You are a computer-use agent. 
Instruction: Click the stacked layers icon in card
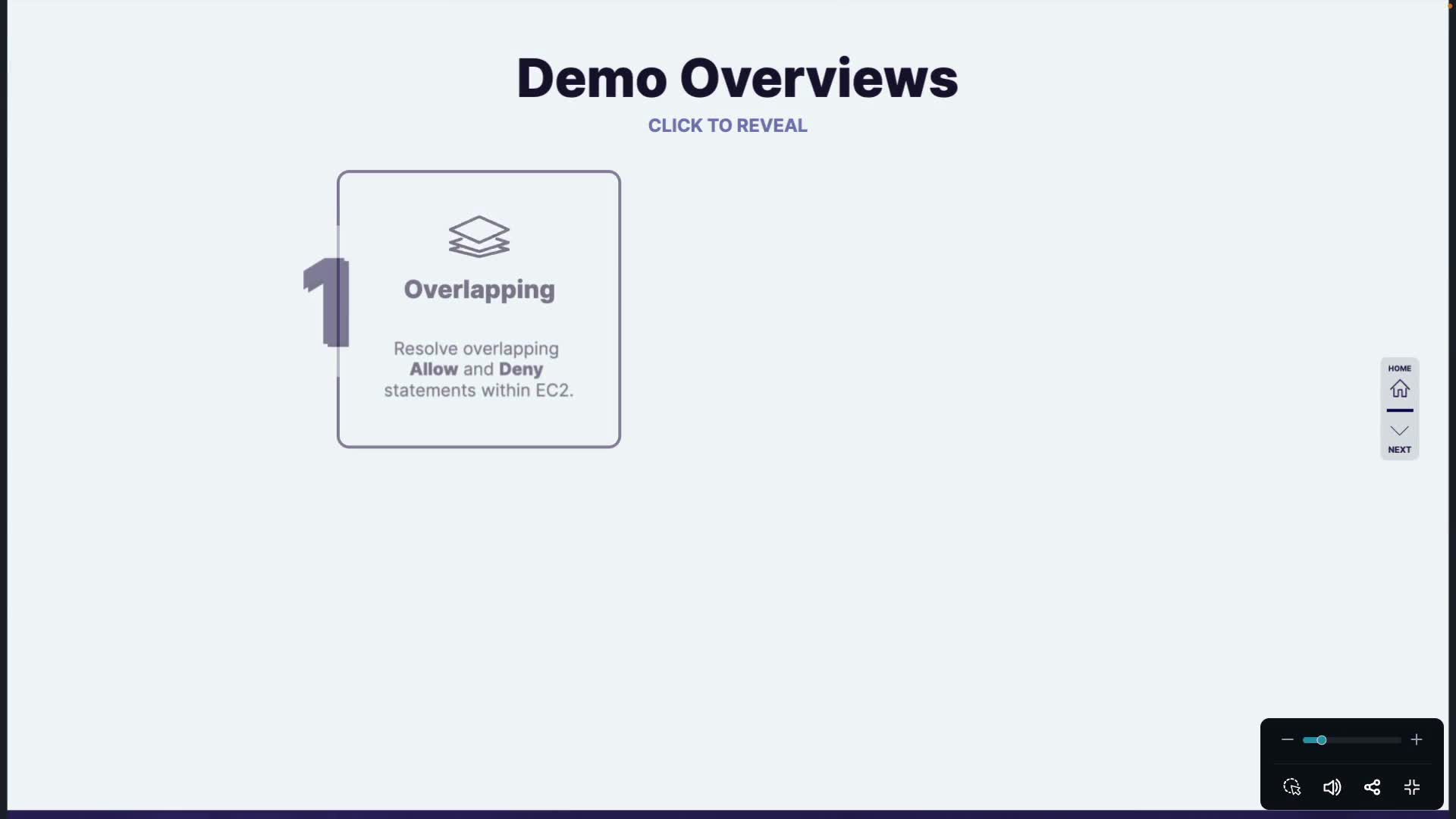click(479, 236)
